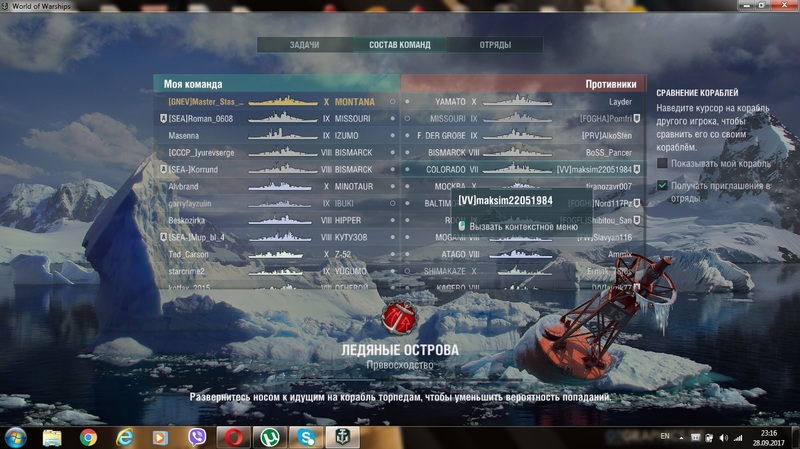Click the F. DER GROßE ship name
The width and height of the screenshot is (800, 449).
pyautogui.click(x=441, y=135)
